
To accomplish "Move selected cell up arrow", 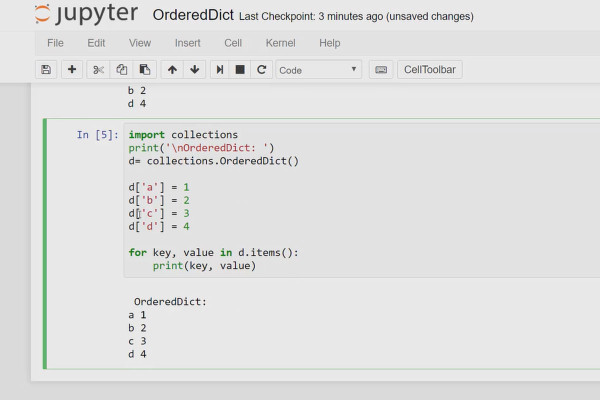I will click(x=172, y=70).
